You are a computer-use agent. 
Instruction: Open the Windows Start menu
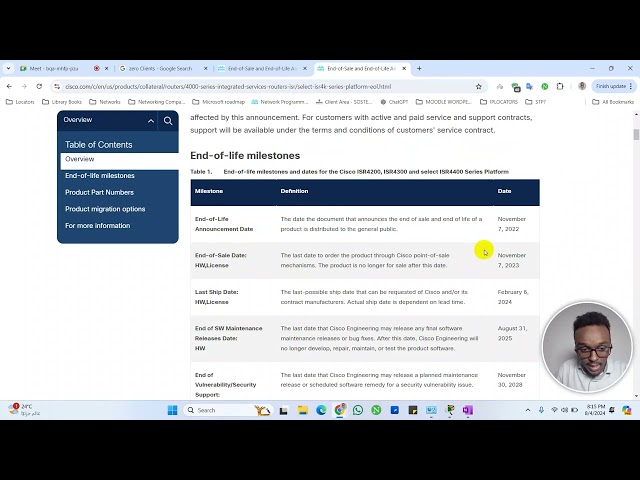173,410
